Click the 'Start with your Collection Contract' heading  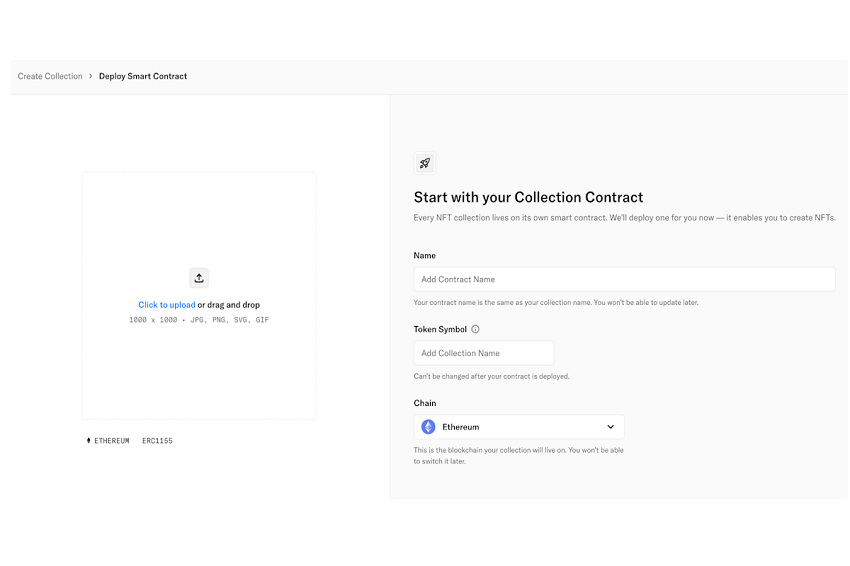click(529, 197)
